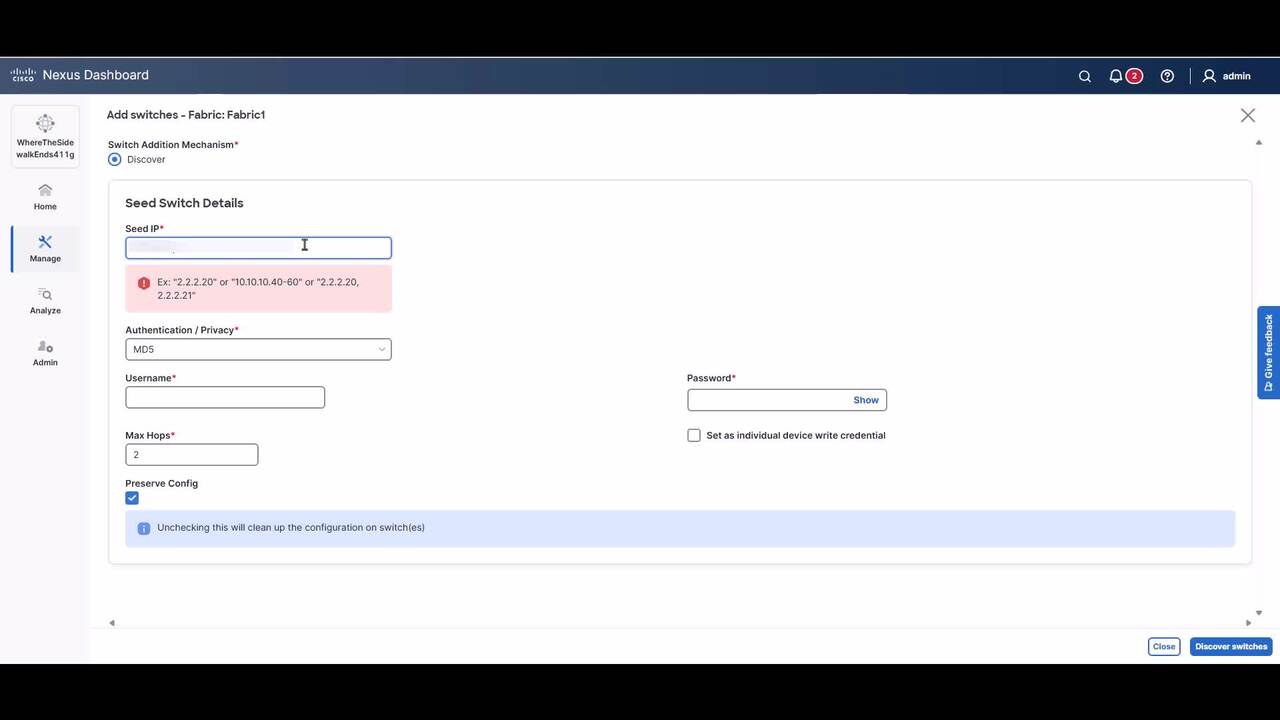The height and width of the screenshot is (720, 1280).
Task: Expand the Authentication / Privacy MD5 dropdown
Action: (x=258, y=349)
